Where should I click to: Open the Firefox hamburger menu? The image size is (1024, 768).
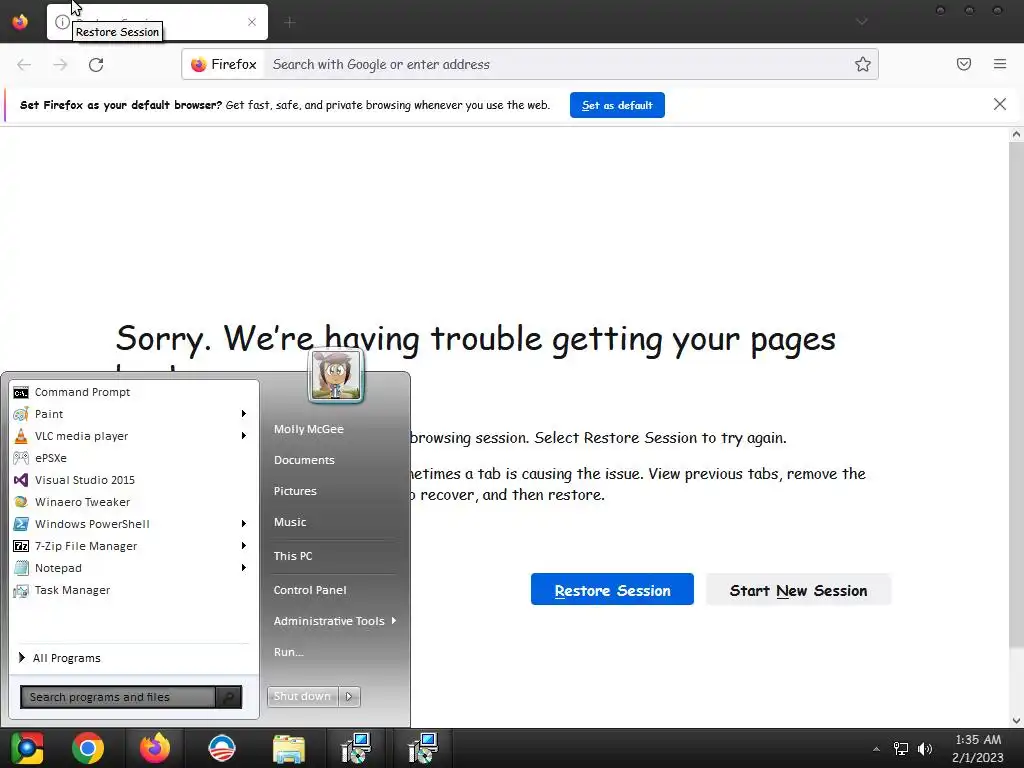pos(1000,64)
